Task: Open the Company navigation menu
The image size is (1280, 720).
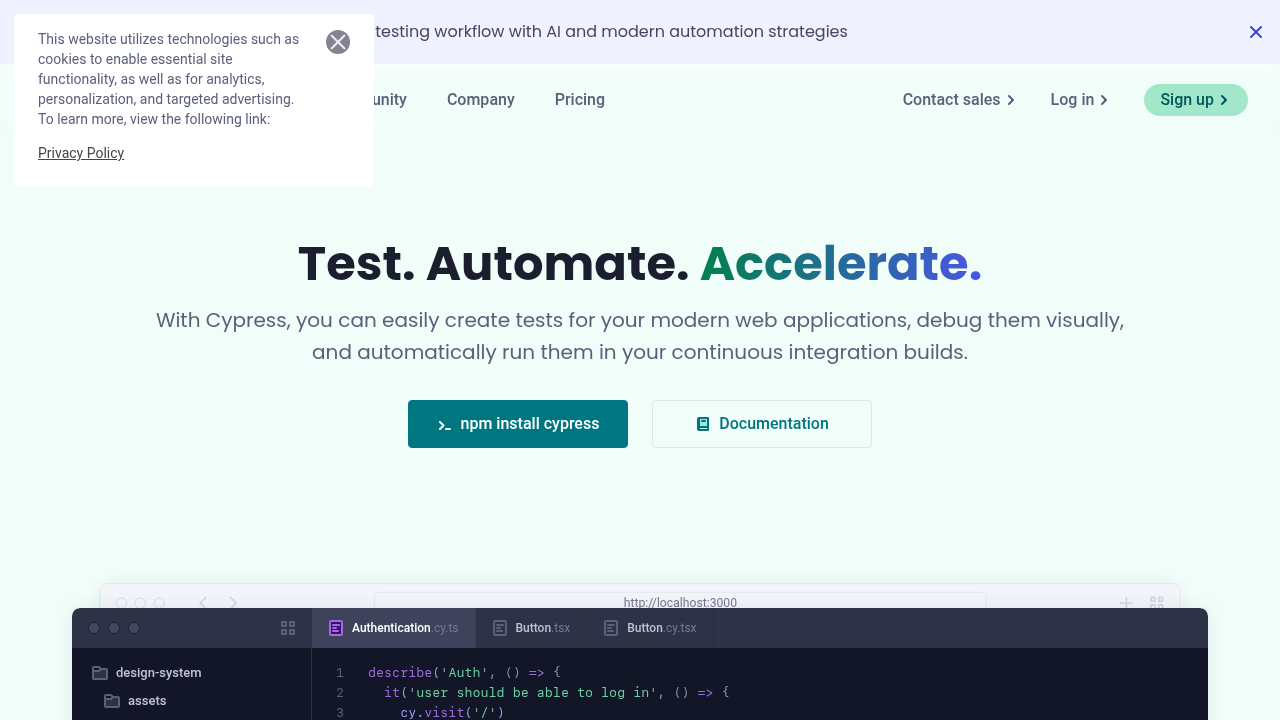Action: tap(480, 100)
